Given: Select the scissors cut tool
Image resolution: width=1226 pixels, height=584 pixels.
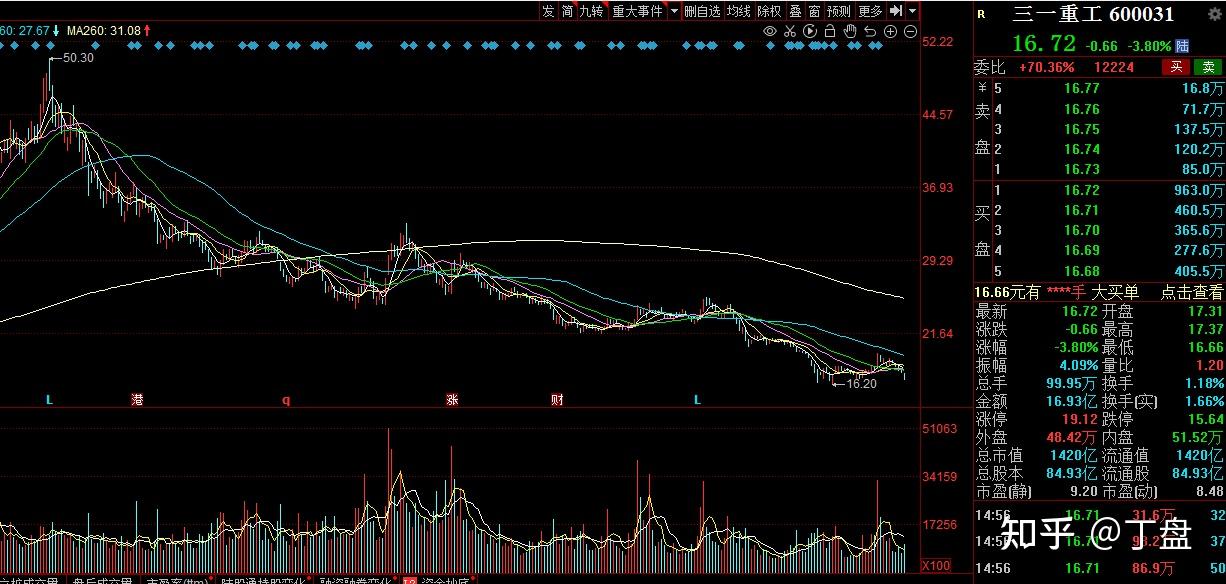Looking at the screenshot, I should 790,31.
